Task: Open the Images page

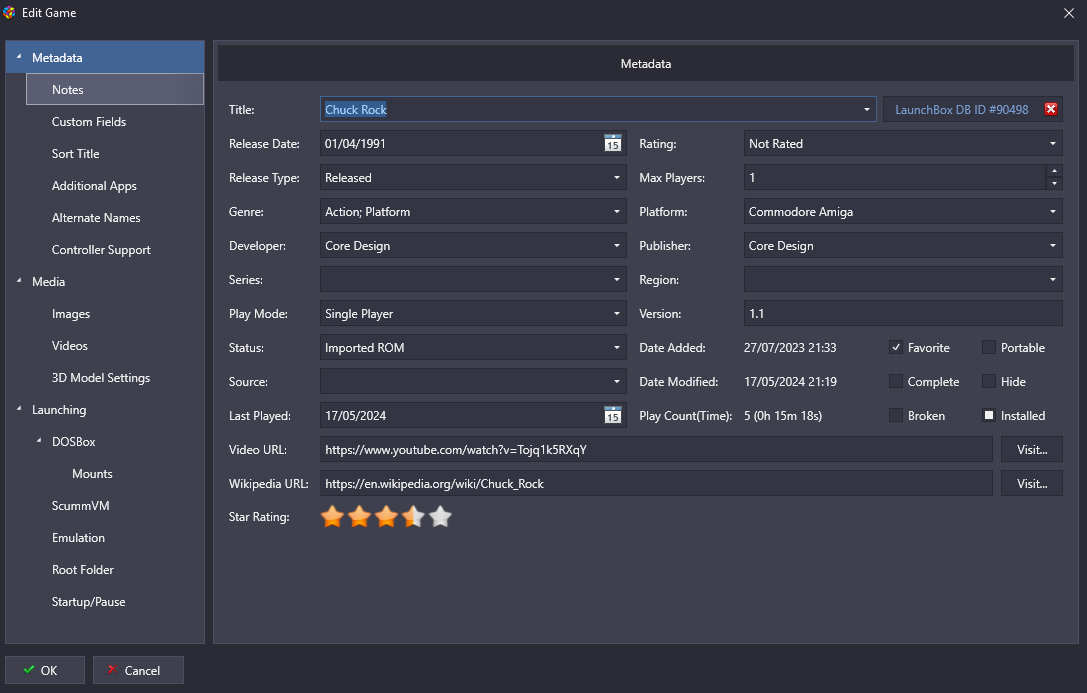Action: tap(71, 313)
